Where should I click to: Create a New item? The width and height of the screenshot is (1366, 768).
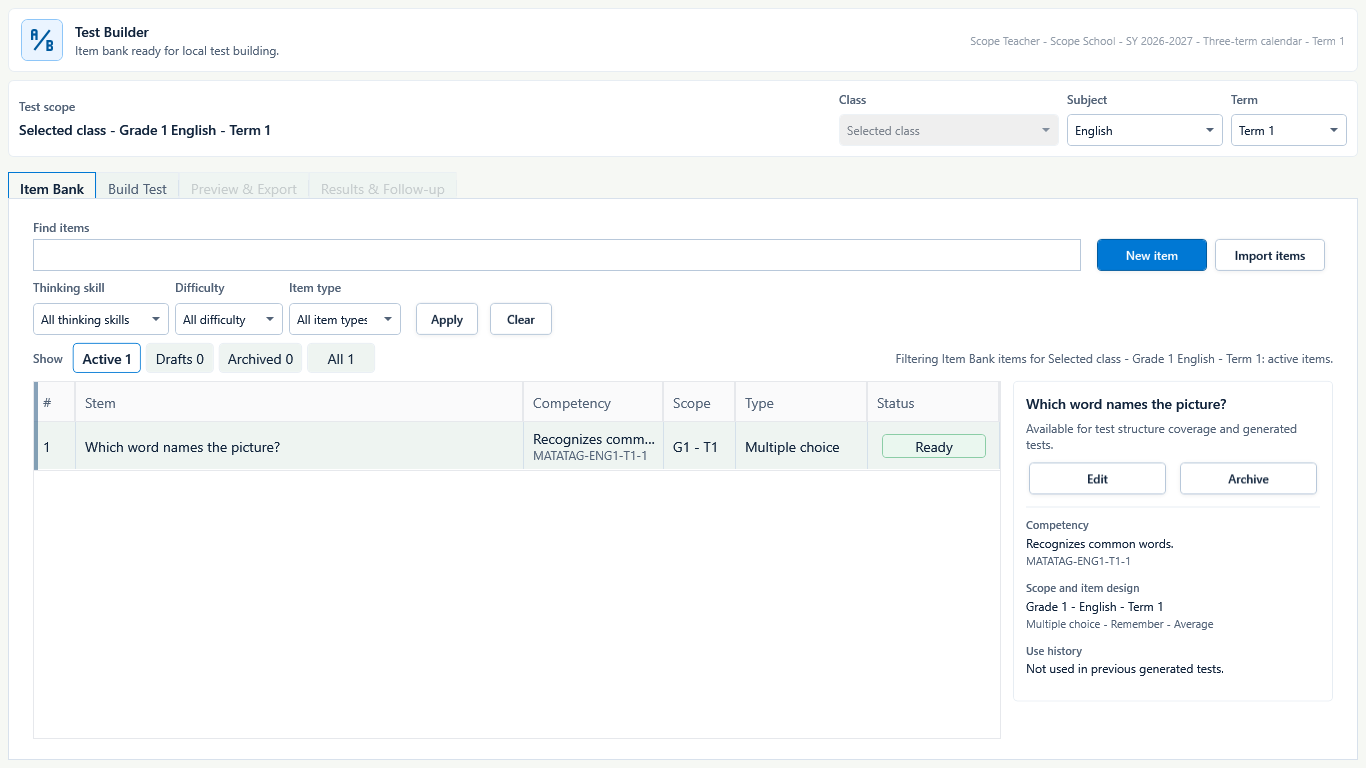tap(1152, 255)
